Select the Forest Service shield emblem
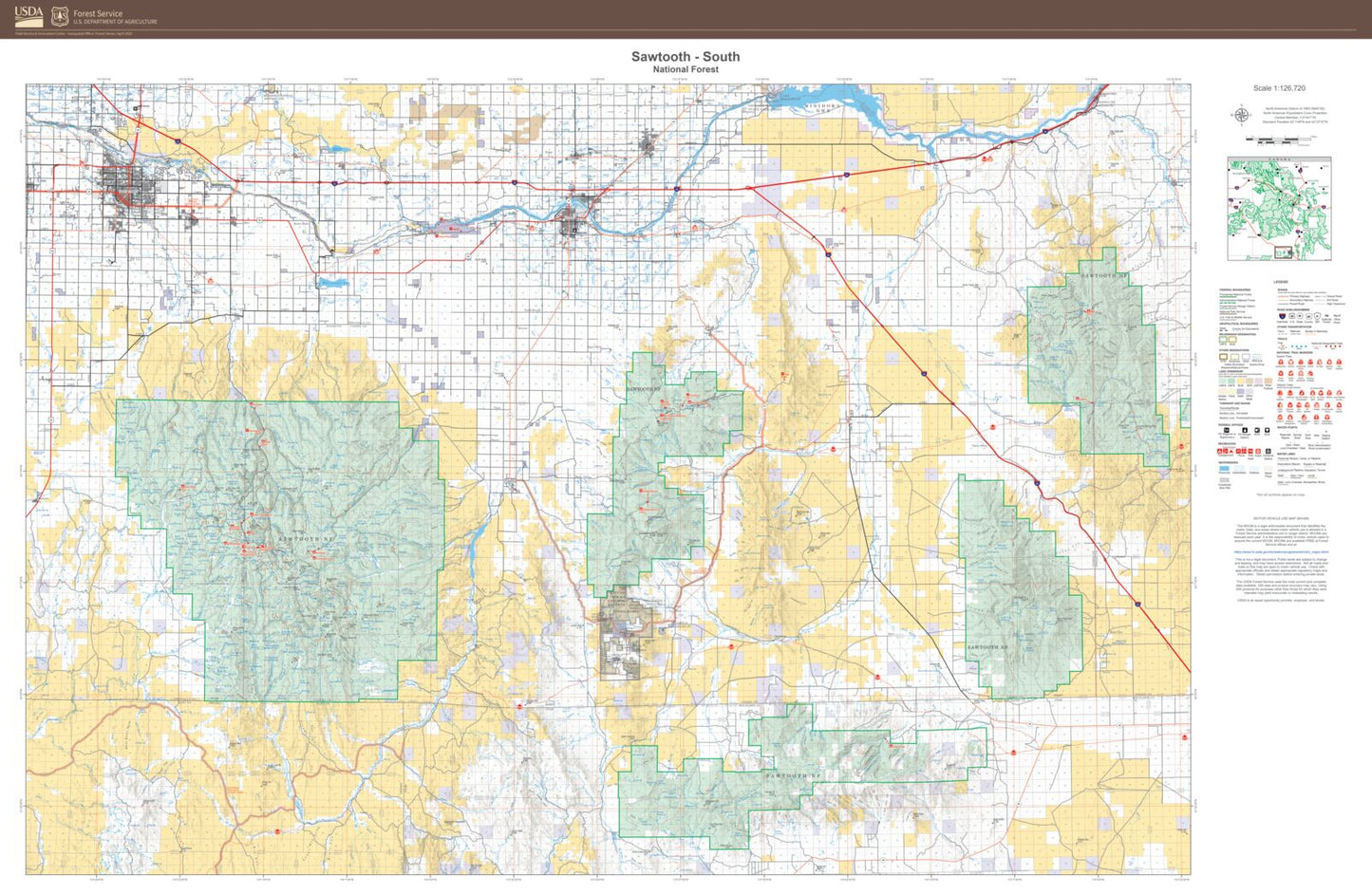 pyautogui.click(x=60, y=15)
